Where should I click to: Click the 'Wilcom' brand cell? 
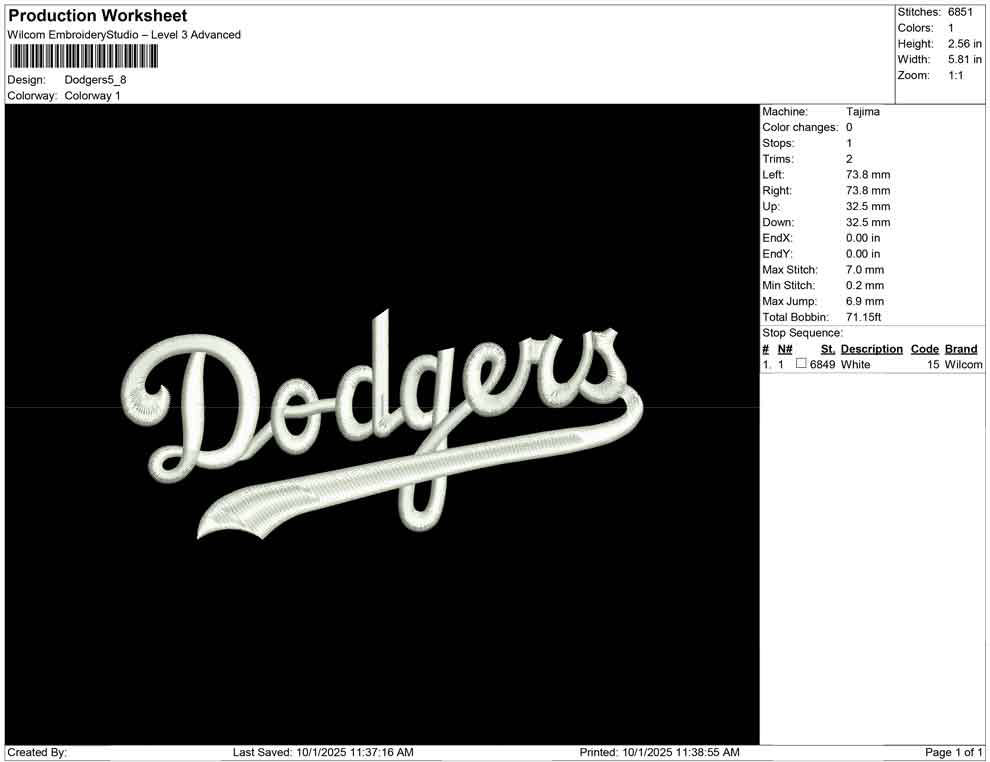[x=963, y=364]
